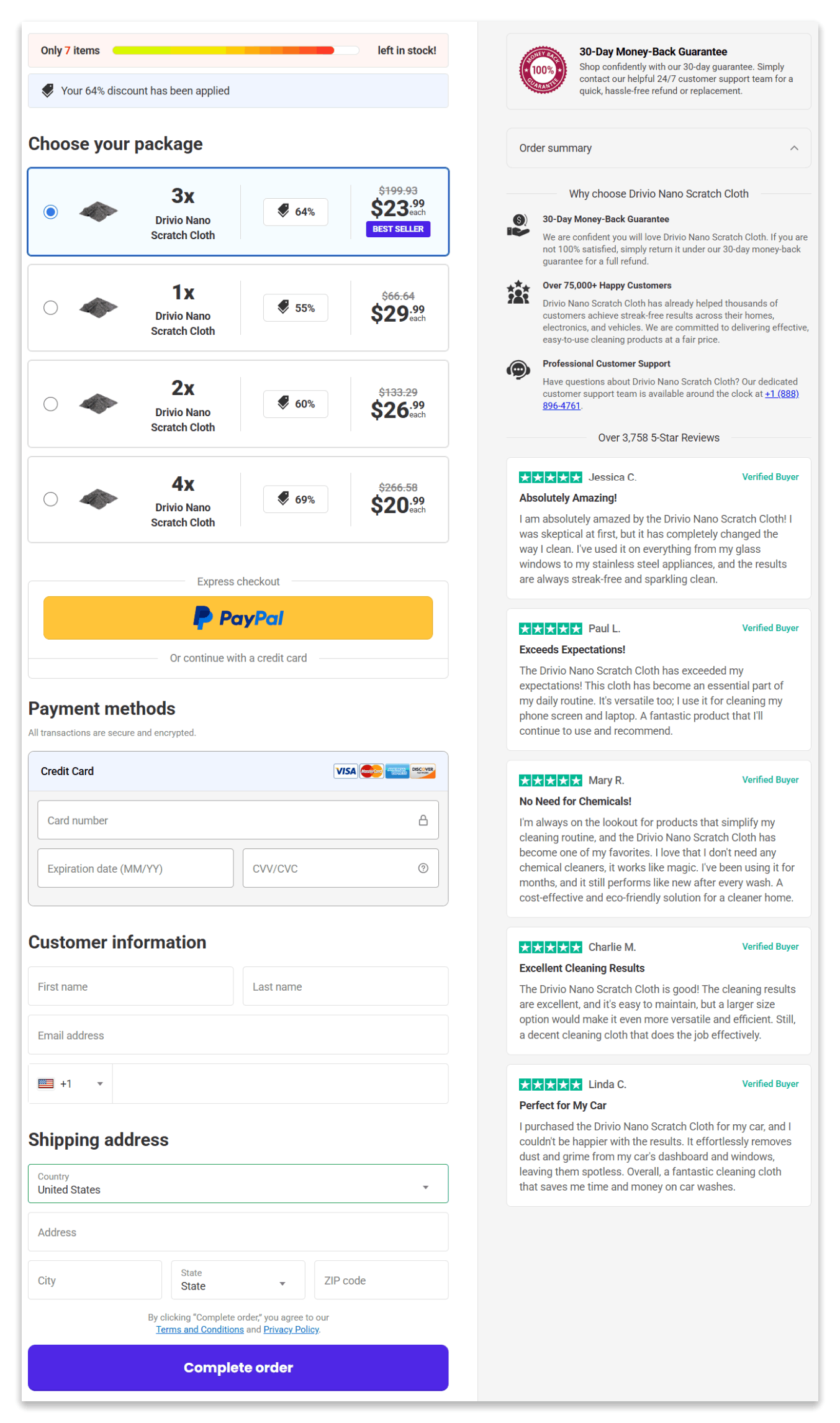Click the CVV help question-mark icon

423,868
